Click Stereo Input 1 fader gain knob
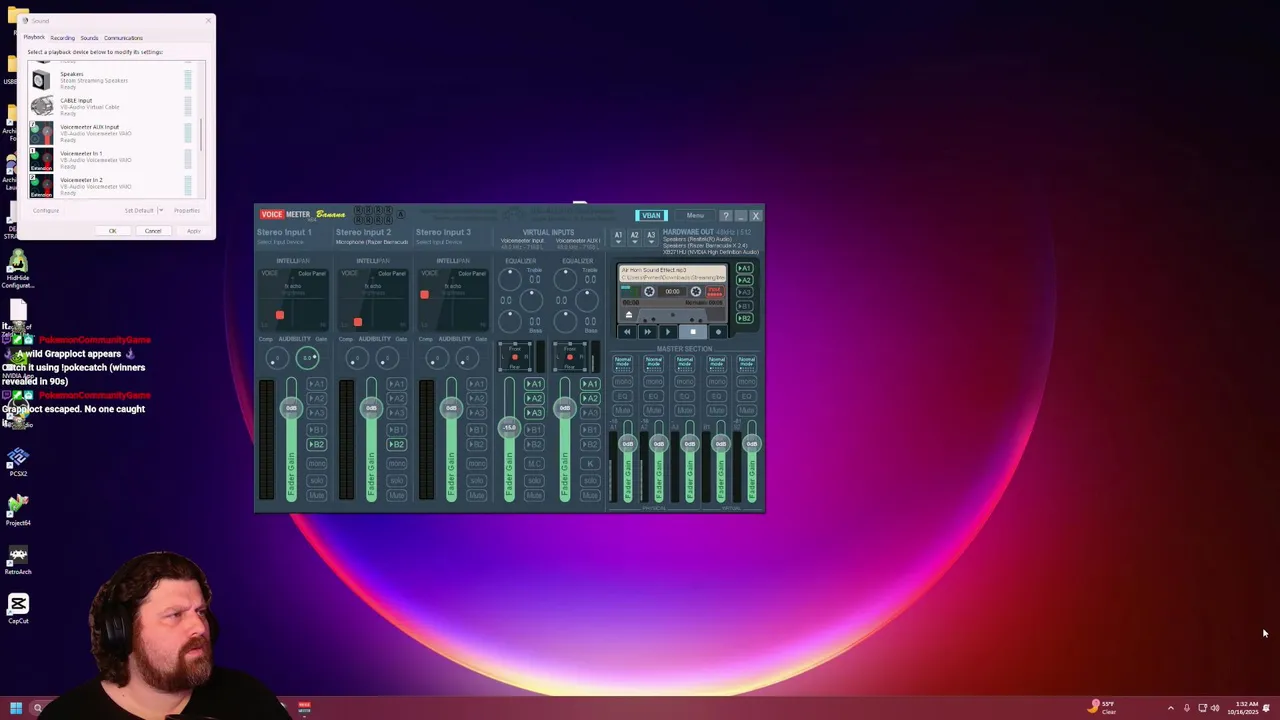Image resolution: width=1280 pixels, height=720 pixels. pyautogui.click(x=291, y=408)
